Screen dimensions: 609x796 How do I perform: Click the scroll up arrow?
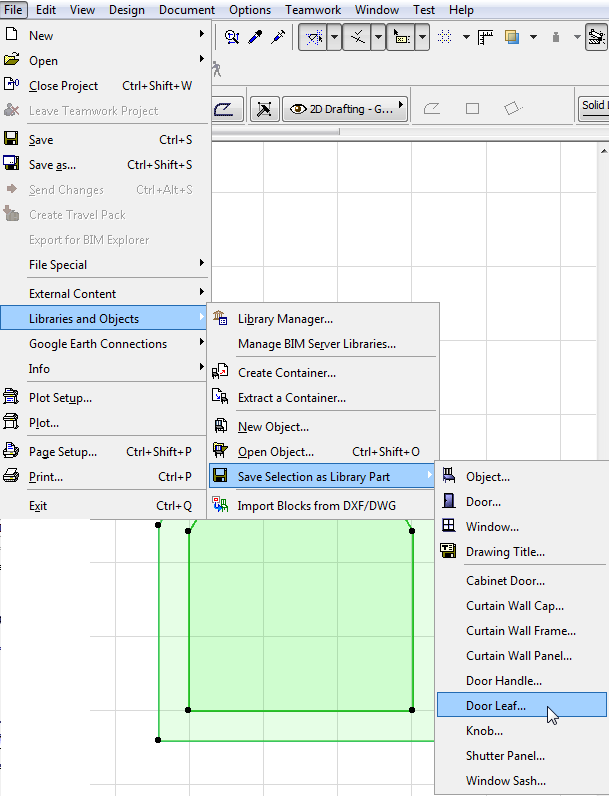pos(603,151)
